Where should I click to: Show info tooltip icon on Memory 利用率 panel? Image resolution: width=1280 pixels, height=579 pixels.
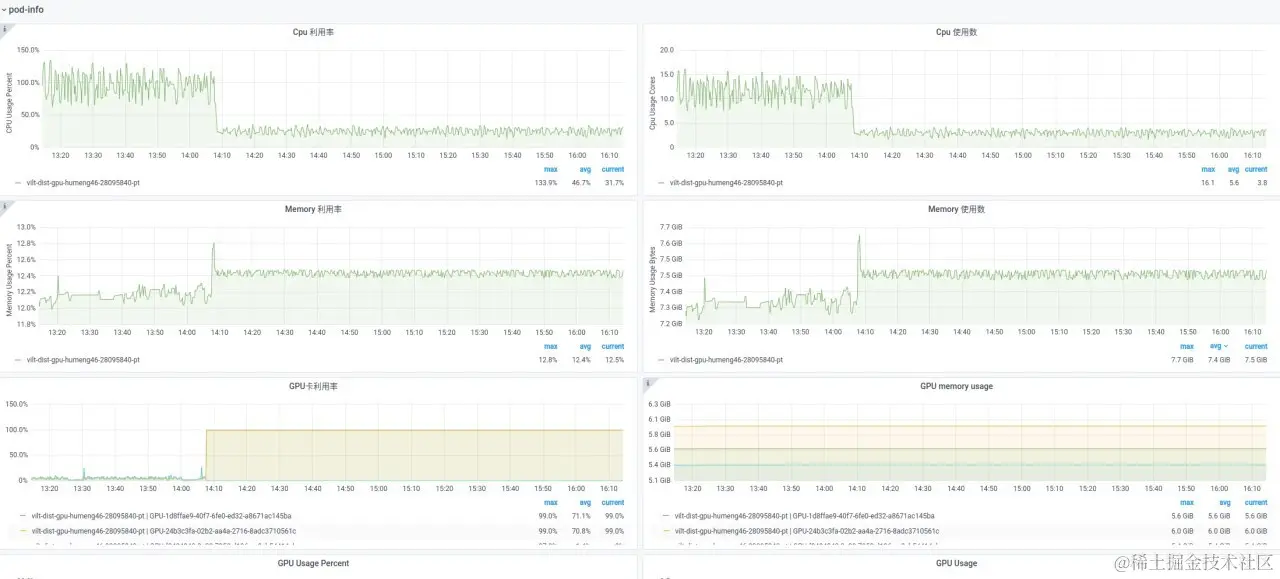coord(5,205)
